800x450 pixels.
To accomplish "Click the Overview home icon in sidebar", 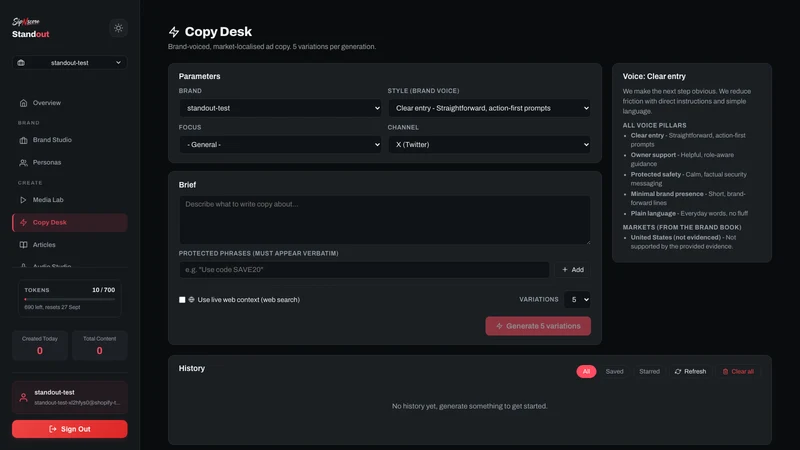I will tap(23, 103).
